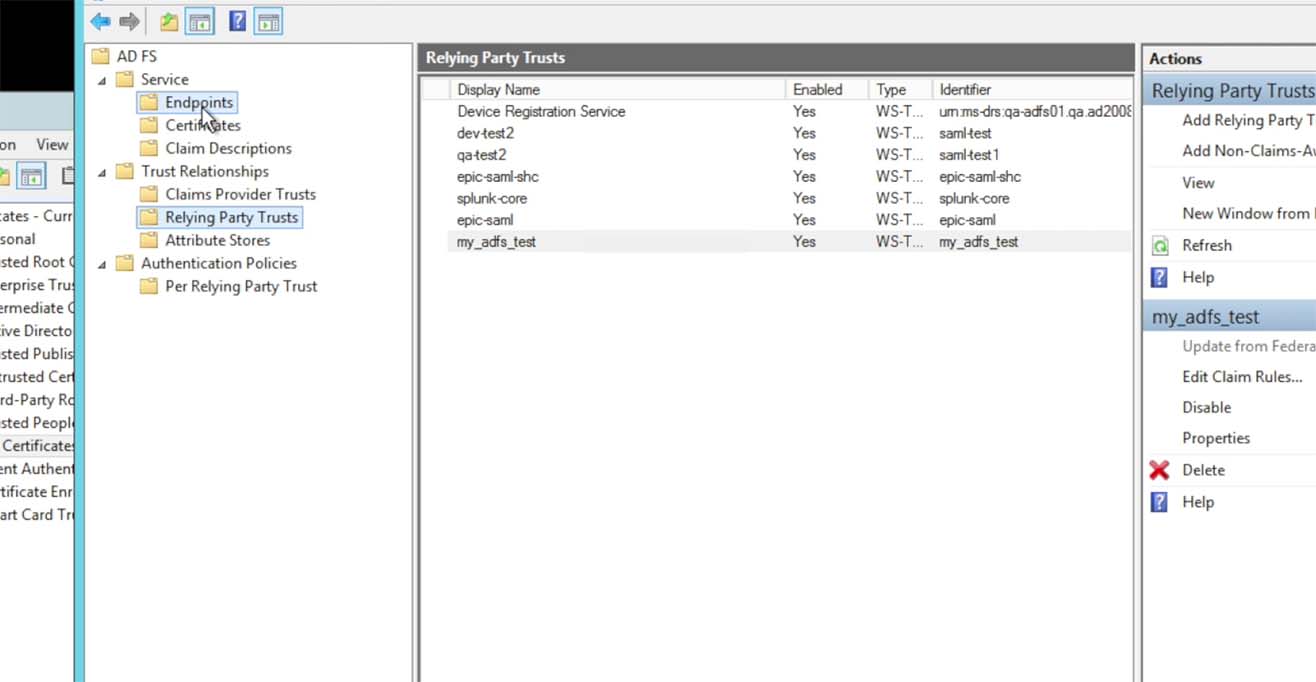Click the blue Help toolbar icon
Screen dimensions: 1316x682
(237, 21)
